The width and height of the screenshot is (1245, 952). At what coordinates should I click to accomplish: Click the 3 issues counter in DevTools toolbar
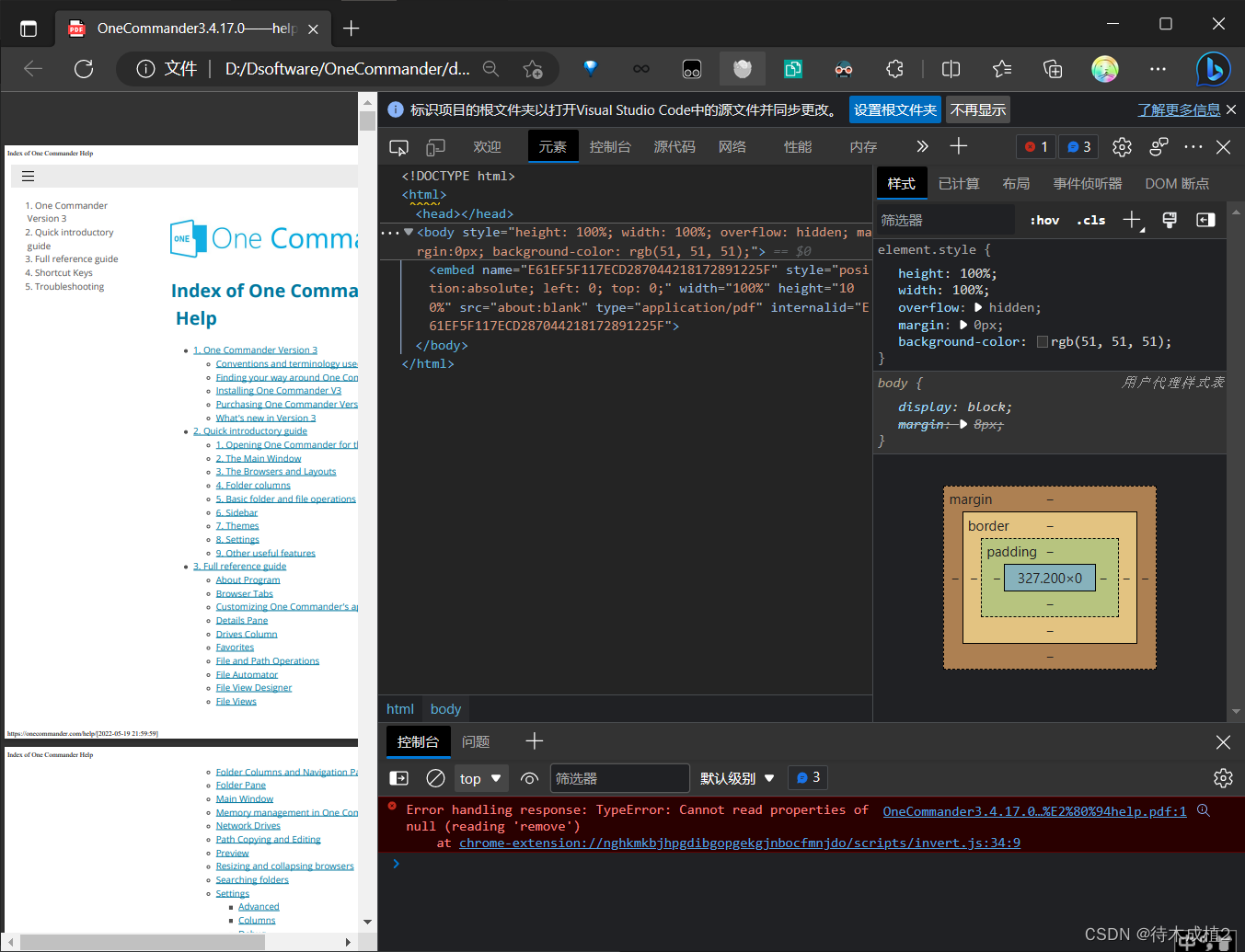pos(1078,147)
